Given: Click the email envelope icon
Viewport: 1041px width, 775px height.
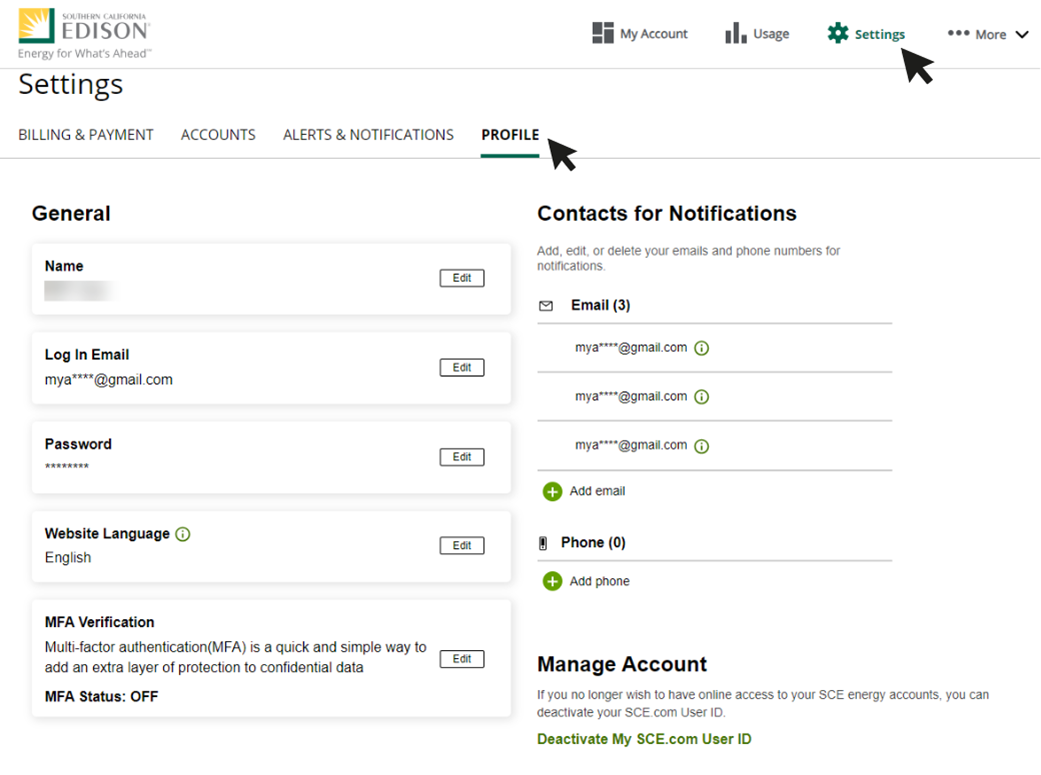Looking at the screenshot, I should coord(546,305).
